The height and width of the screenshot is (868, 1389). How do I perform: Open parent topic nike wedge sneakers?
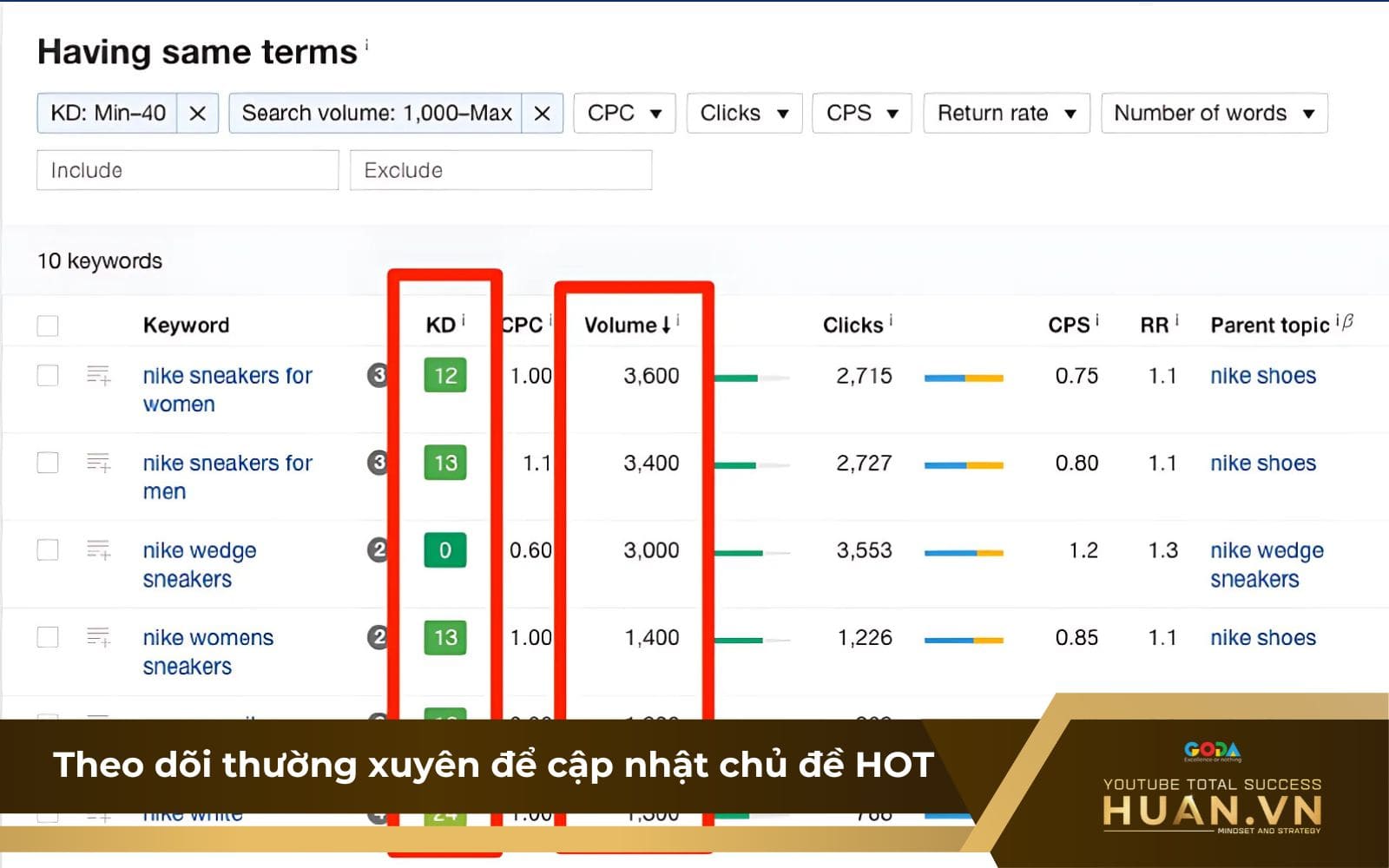click(x=1267, y=564)
